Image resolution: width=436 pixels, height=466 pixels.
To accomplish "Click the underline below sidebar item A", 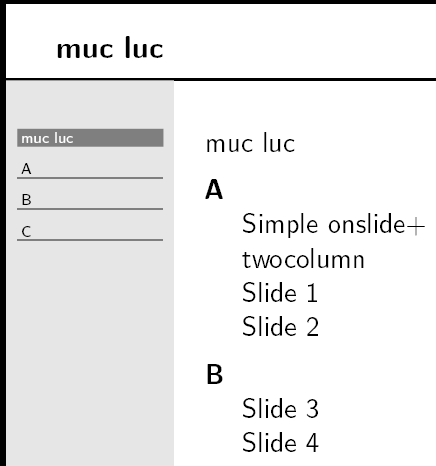I will click(x=90, y=178).
